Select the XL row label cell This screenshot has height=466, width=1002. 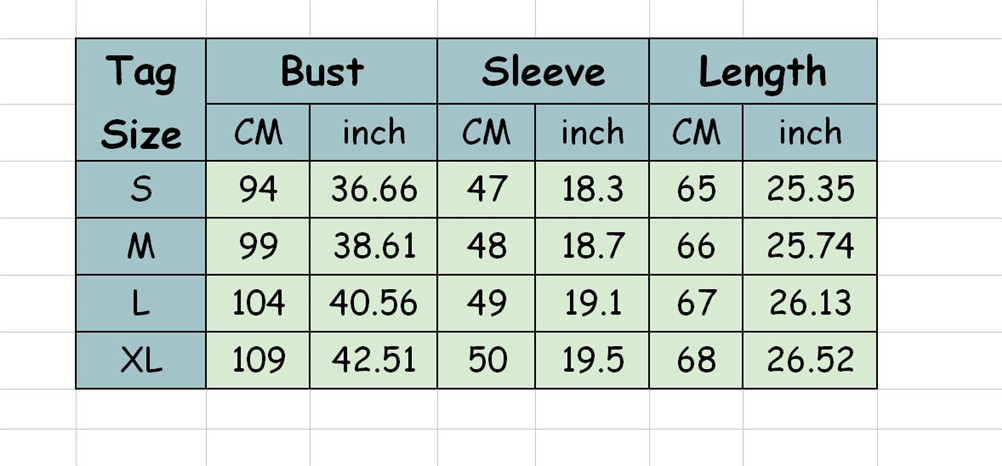141,360
